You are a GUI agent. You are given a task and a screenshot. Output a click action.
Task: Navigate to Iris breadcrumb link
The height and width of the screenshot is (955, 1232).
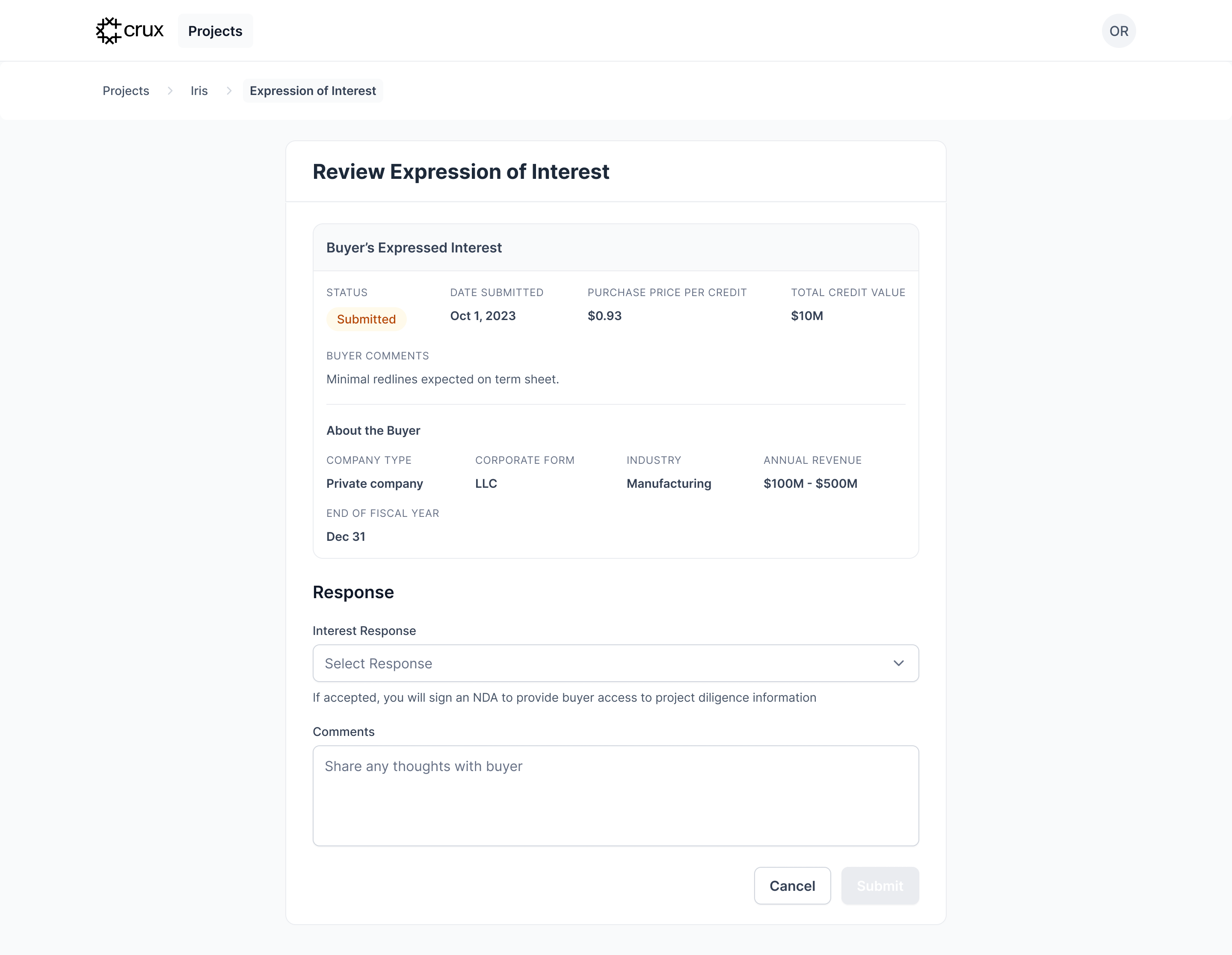pos(198,91)
